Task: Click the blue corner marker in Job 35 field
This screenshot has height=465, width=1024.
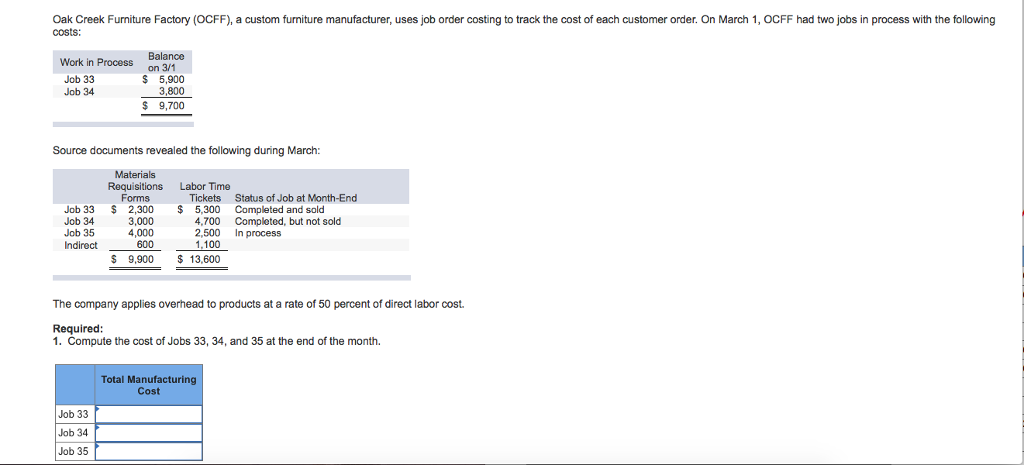Action: coord(97,444)
